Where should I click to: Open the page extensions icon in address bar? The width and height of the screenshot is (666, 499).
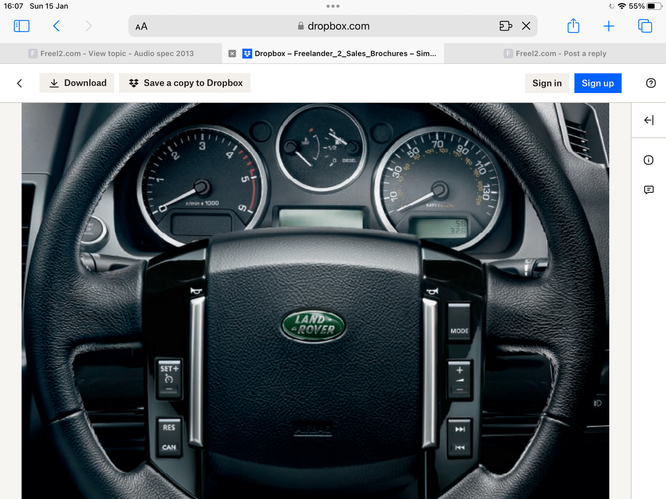point(505,26)
